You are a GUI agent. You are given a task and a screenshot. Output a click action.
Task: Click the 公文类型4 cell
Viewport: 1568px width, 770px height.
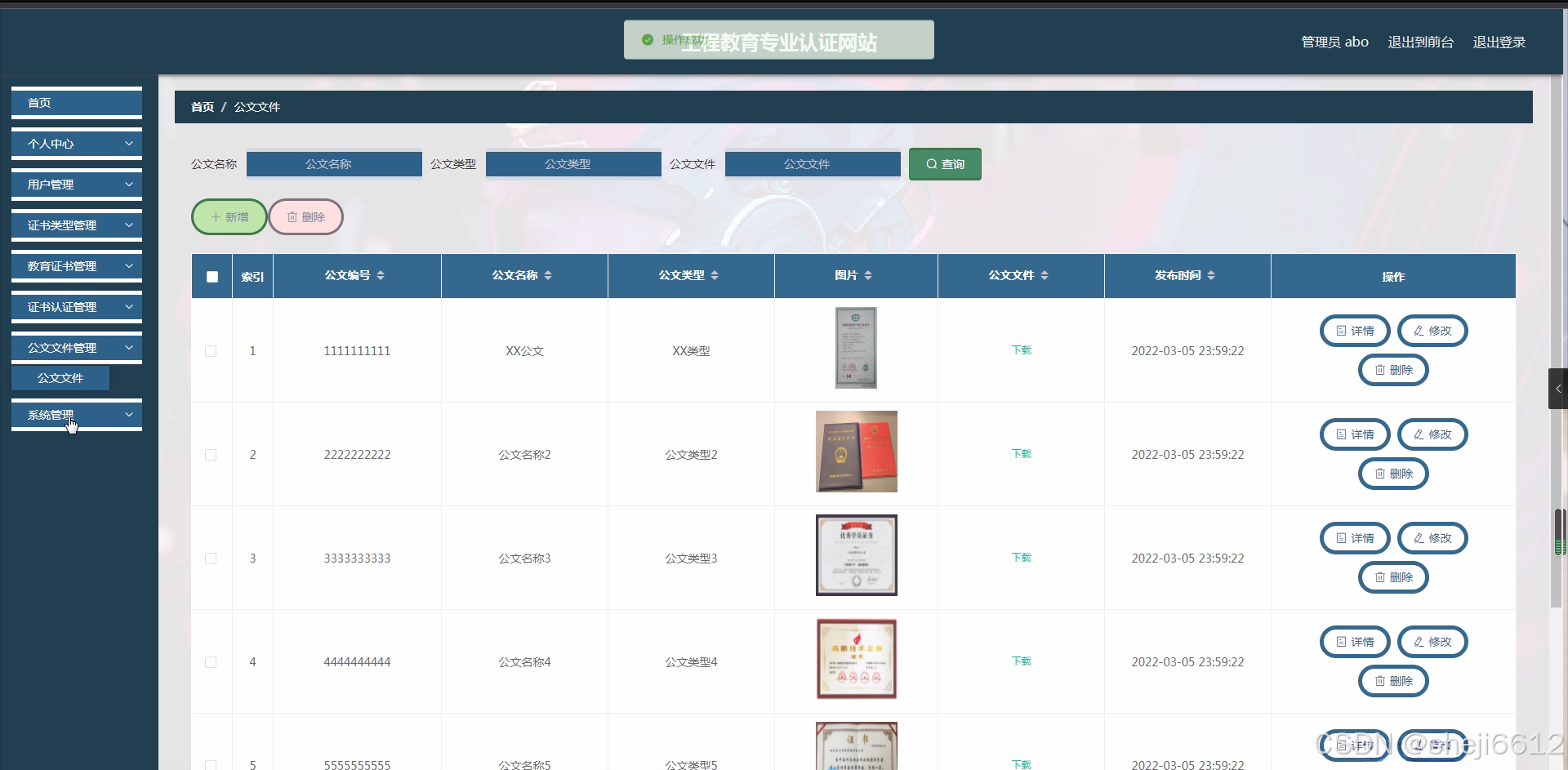pos(691,662)
